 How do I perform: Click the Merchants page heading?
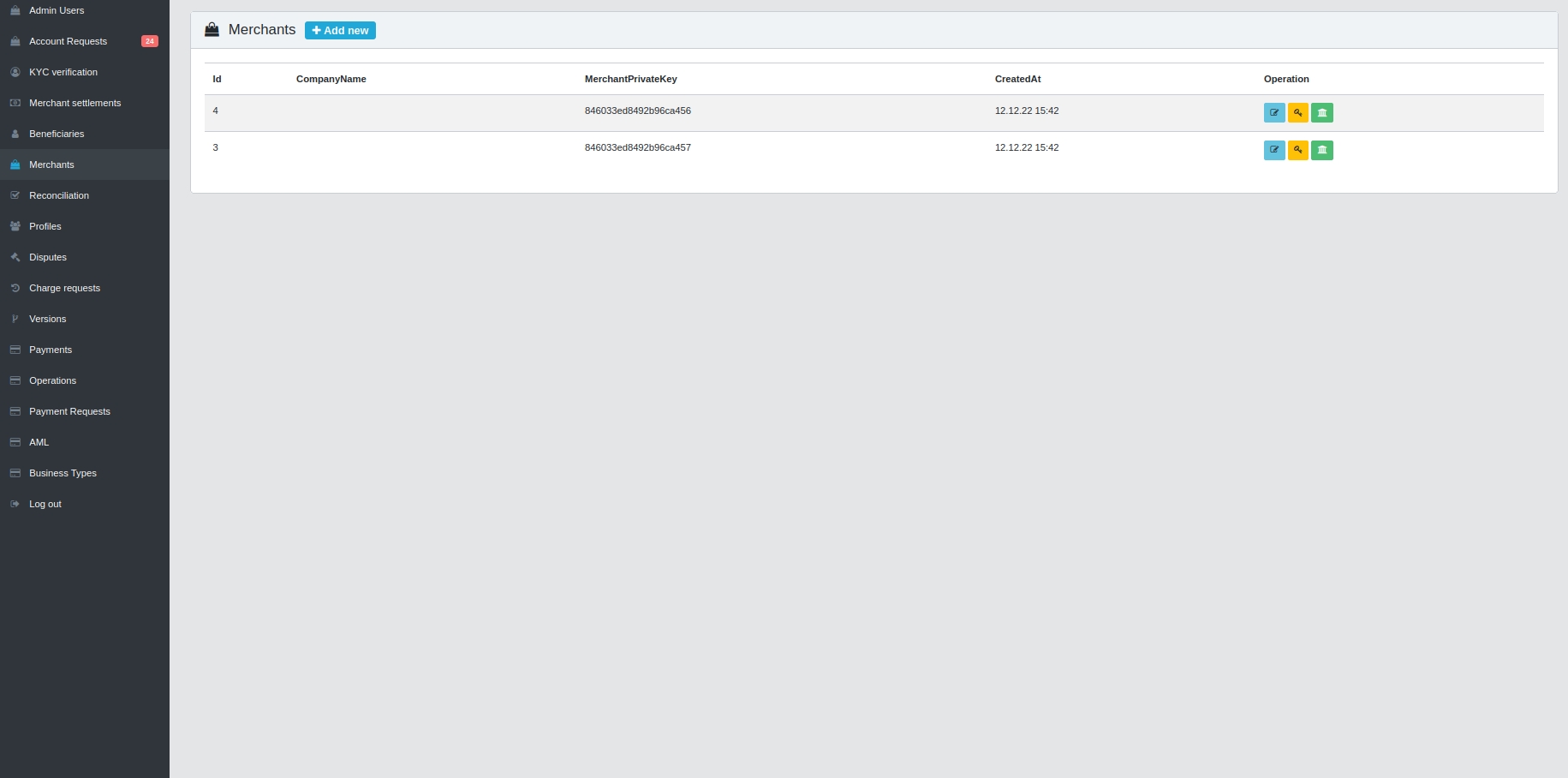pos(261,29)
